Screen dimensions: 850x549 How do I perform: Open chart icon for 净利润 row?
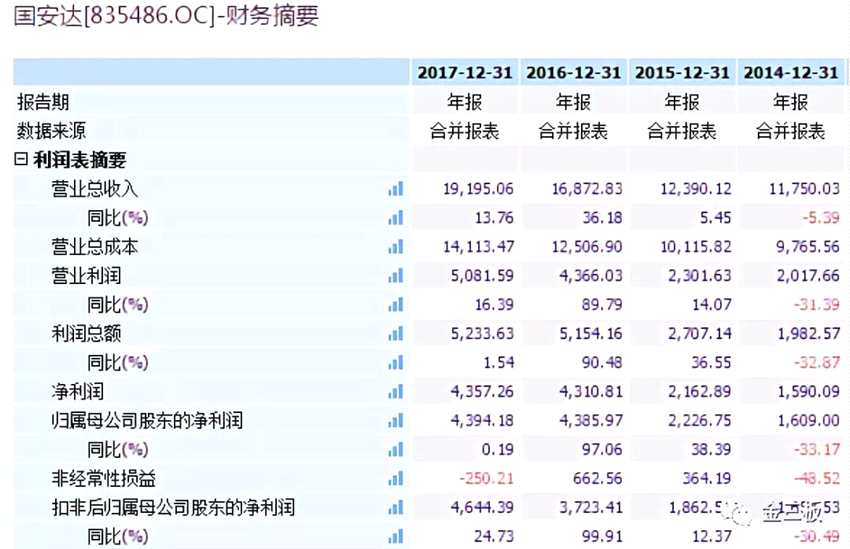click(396, 391)
